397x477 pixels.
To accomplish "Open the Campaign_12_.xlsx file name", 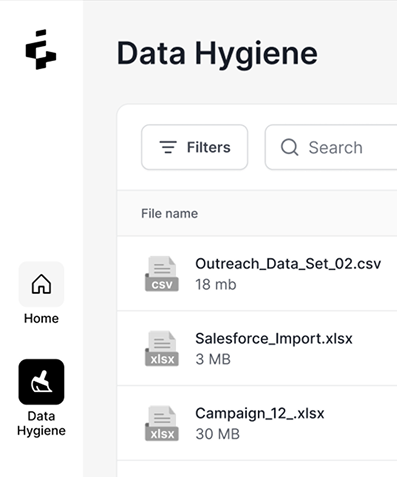I will tap(260, 414).
